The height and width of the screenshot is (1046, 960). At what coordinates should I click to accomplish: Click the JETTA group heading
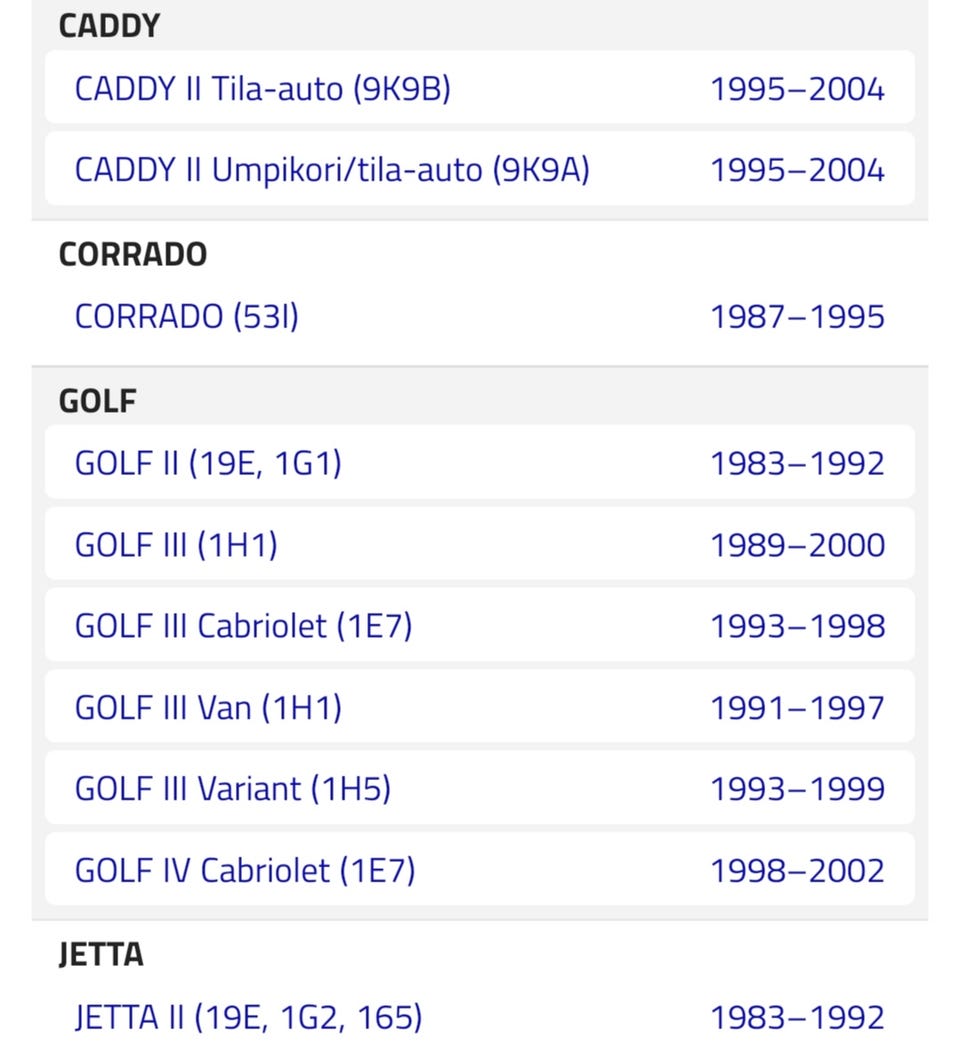[101, 955]
